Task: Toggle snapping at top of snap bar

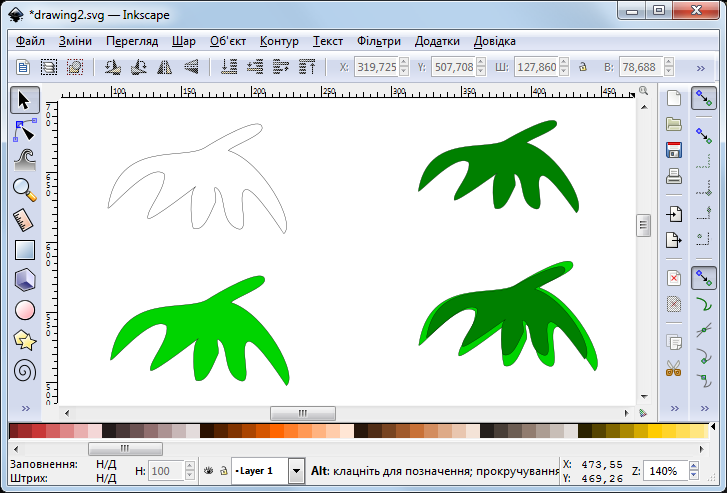Action: pyautogui.click(x=704, y=98)
